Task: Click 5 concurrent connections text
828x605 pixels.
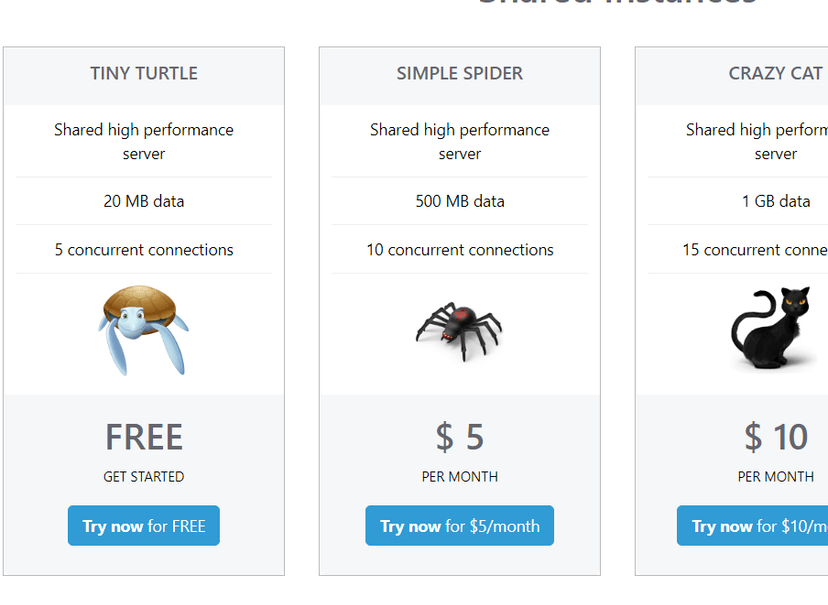Action: [144, 250]
